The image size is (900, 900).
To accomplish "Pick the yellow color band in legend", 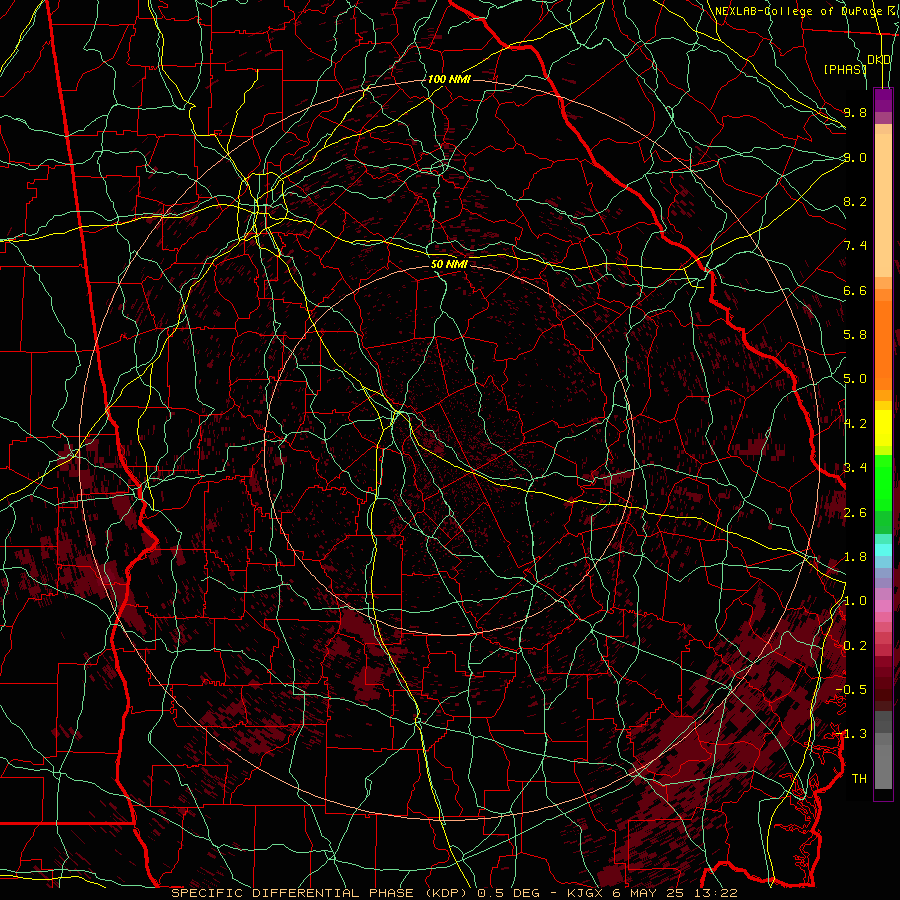I will 883,428.
